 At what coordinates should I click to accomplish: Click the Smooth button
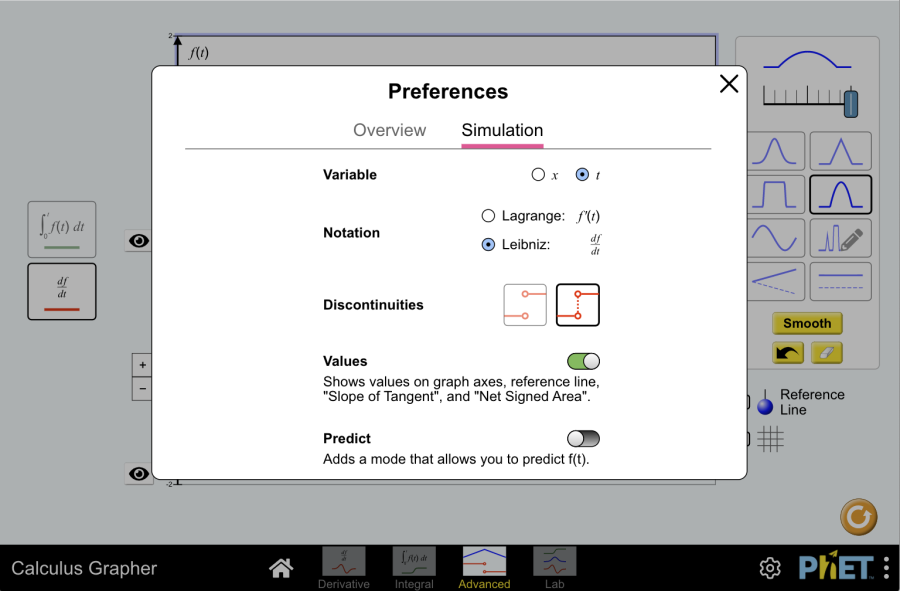pyautogui.click(x=807, y=323)
